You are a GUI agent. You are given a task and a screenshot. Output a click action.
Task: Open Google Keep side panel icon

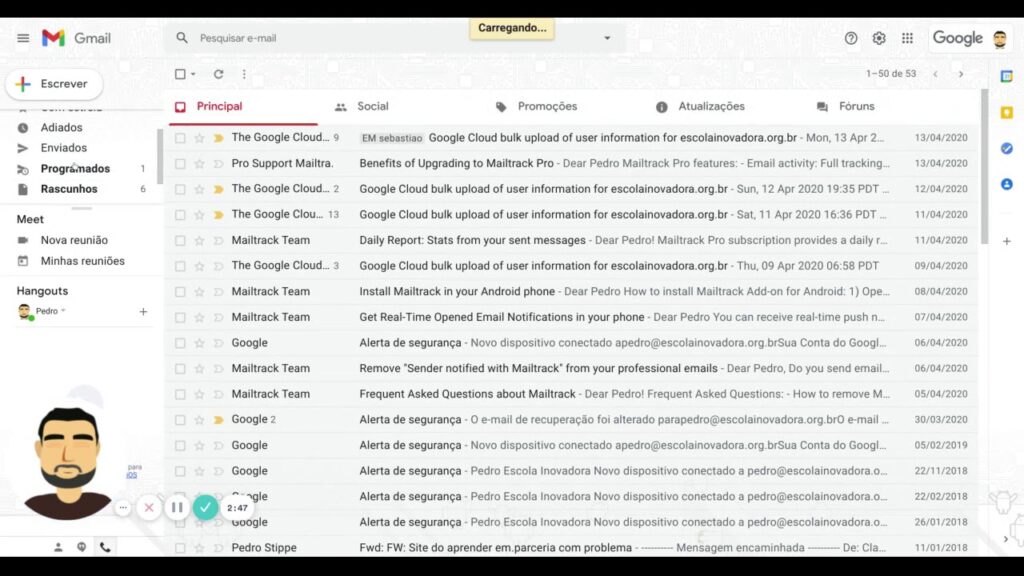1006,112
